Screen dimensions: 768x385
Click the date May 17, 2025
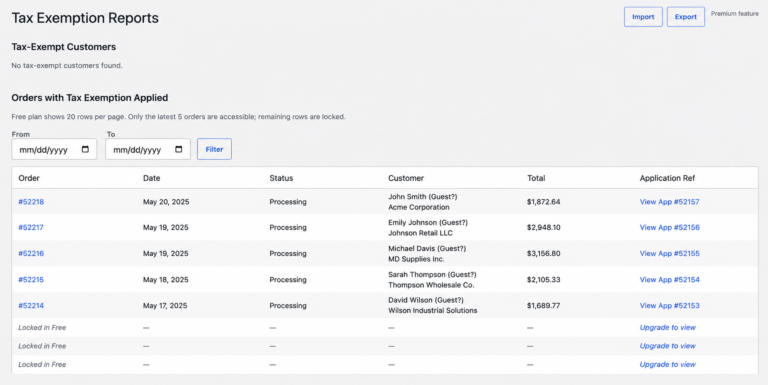pos(165,306)
